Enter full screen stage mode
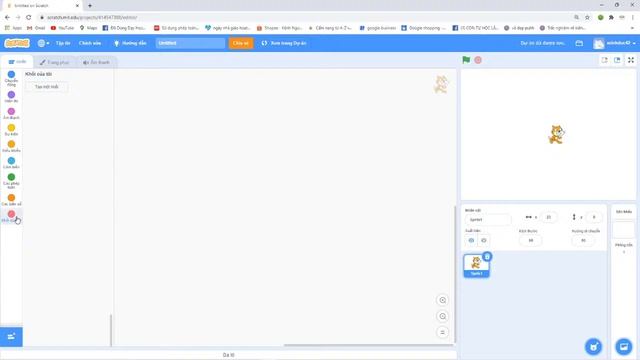This screenshot has height=360, width=640. [x=631, y=60]
